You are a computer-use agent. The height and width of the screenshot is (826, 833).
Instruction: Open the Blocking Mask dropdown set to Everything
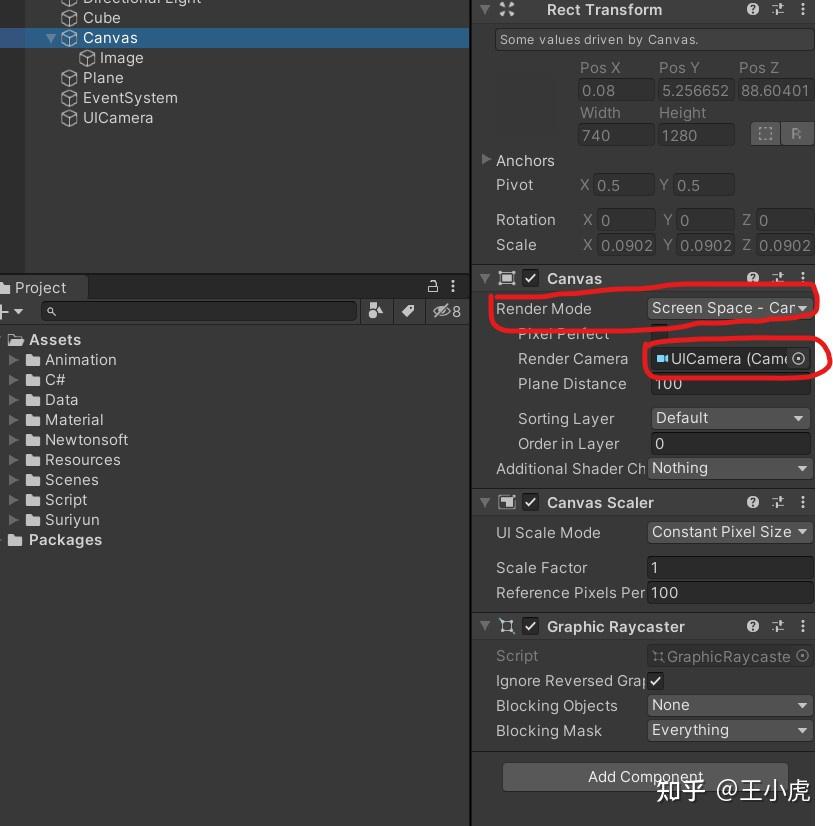pyautogui.click(x=729, y=730)
